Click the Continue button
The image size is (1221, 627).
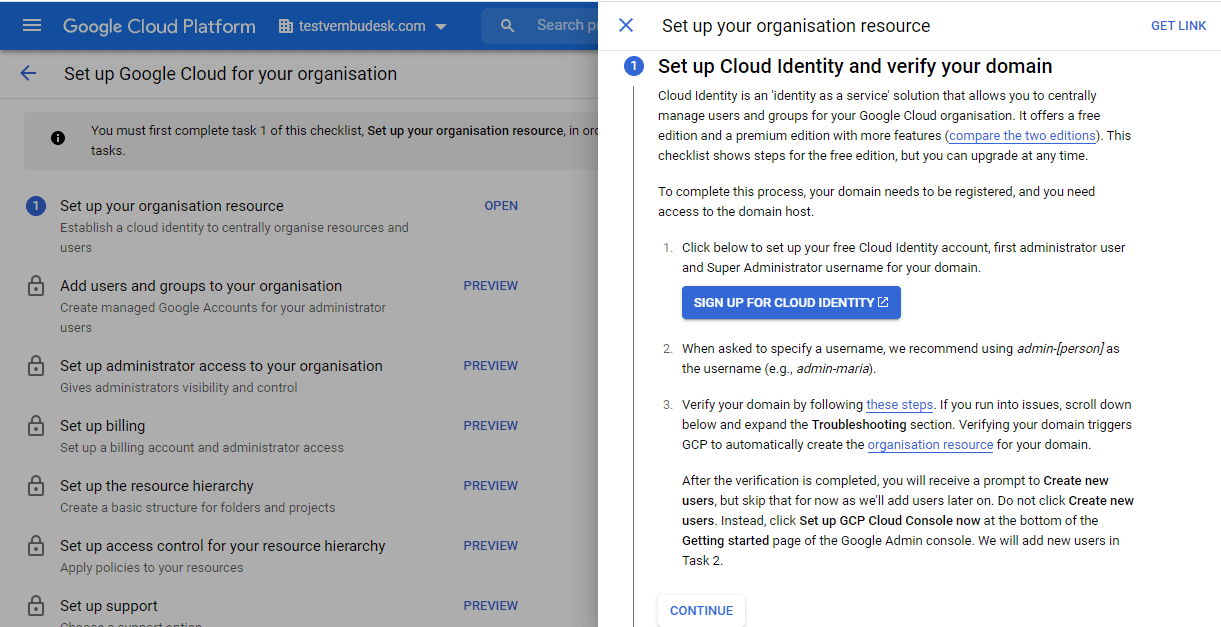[701, 611]
